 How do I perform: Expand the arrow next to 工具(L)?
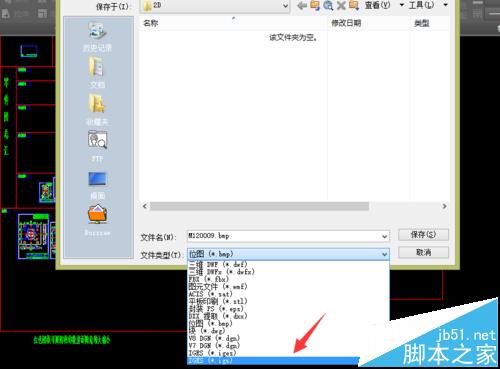coord(445,5)
